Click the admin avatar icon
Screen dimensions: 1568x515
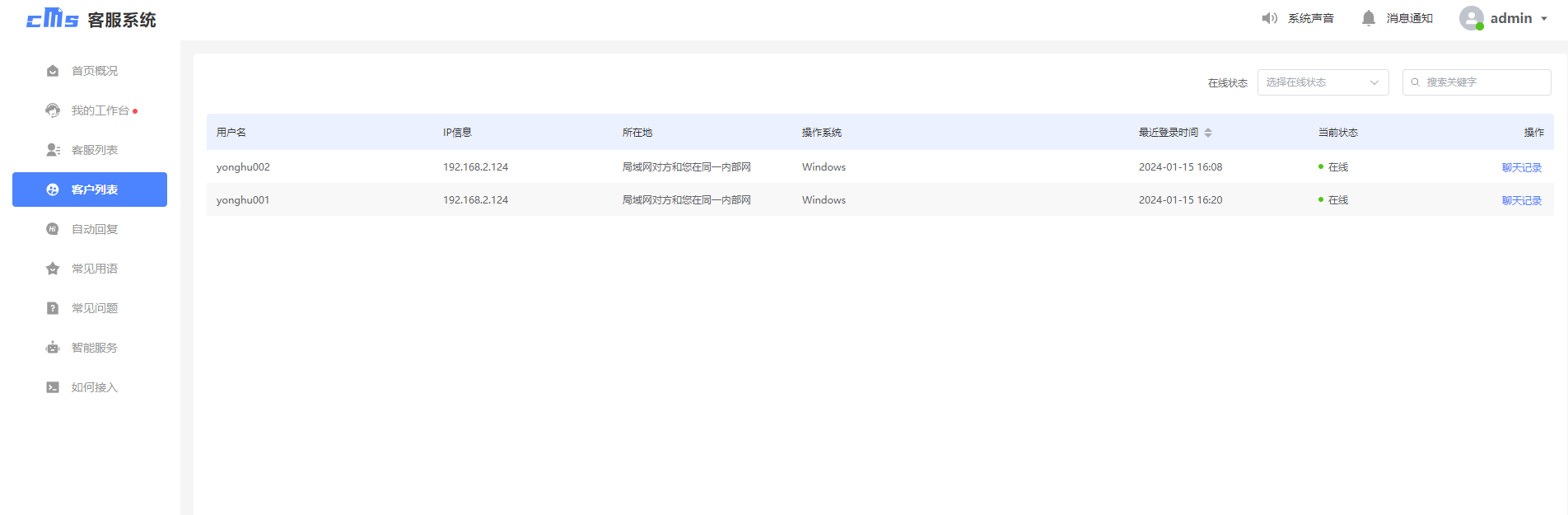click(1472, 18)
